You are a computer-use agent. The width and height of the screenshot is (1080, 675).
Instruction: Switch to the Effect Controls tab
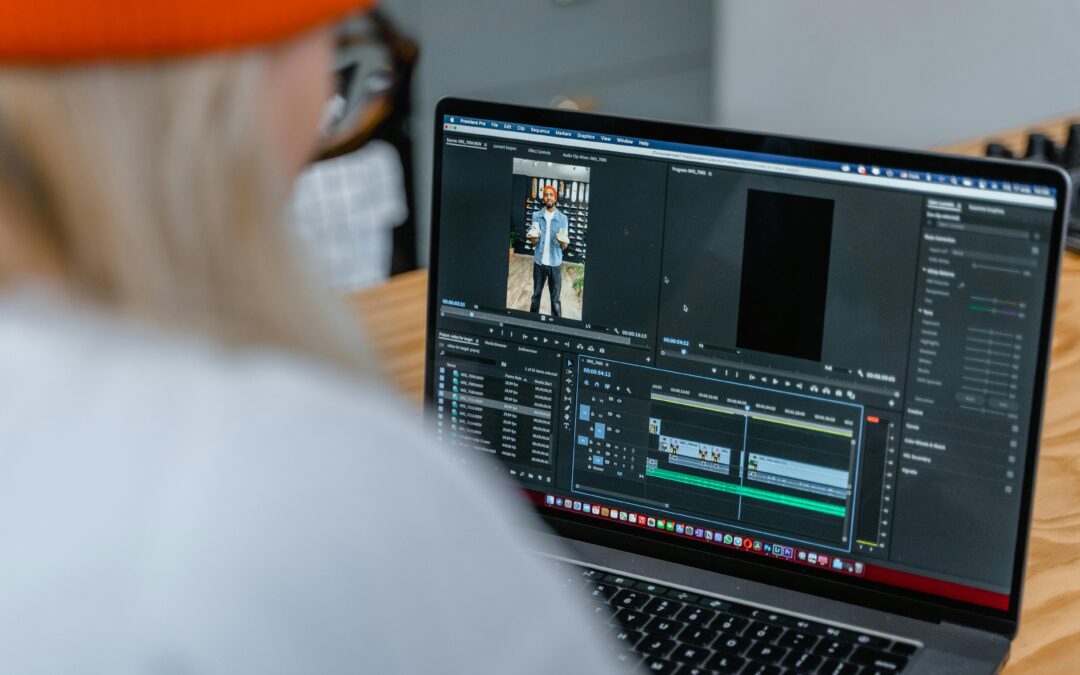538,152
